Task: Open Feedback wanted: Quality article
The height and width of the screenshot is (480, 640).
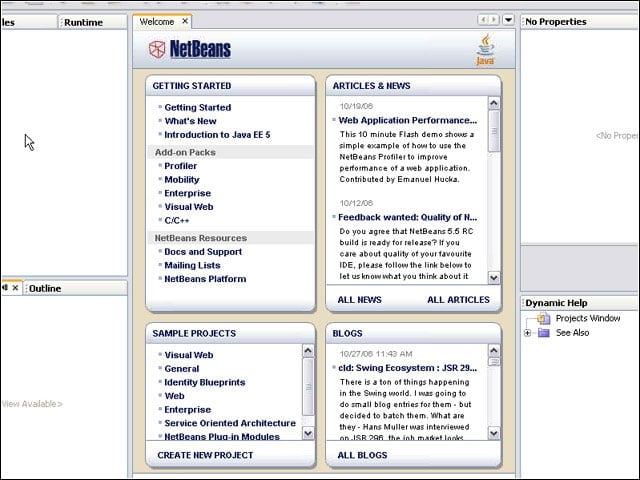Action: tap(407, 217)
